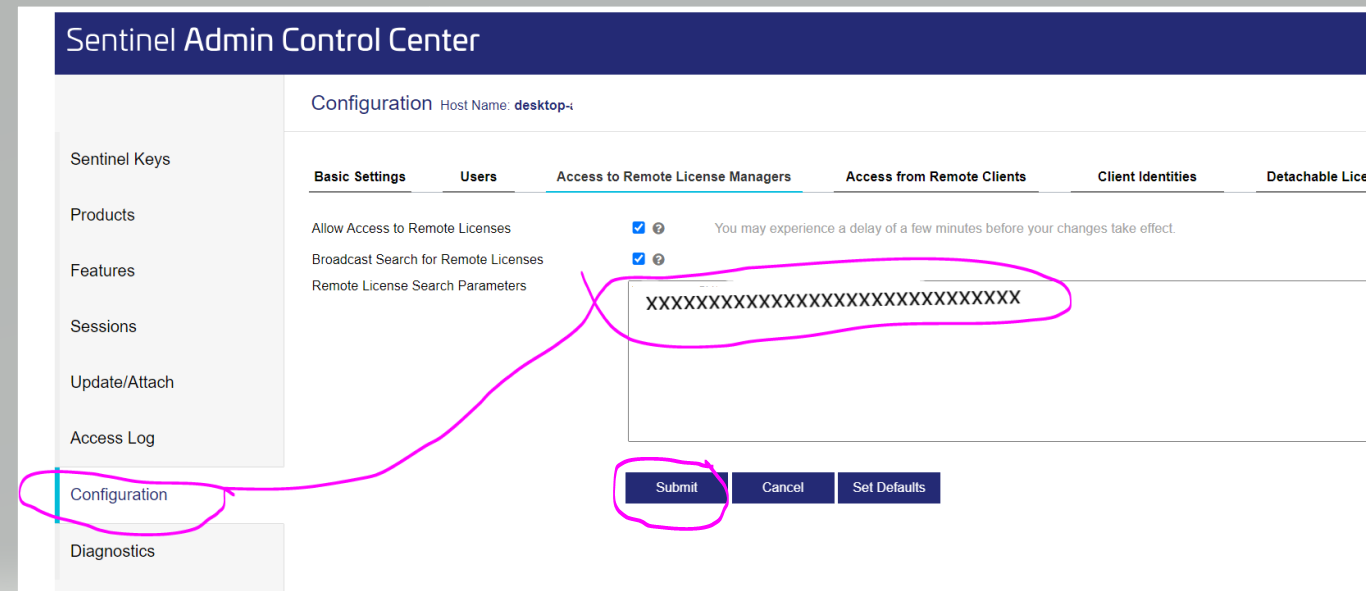Switch to the Users tab
Image resolution: width=1366 pixels, height=591 pixels.
click(478, 177)
